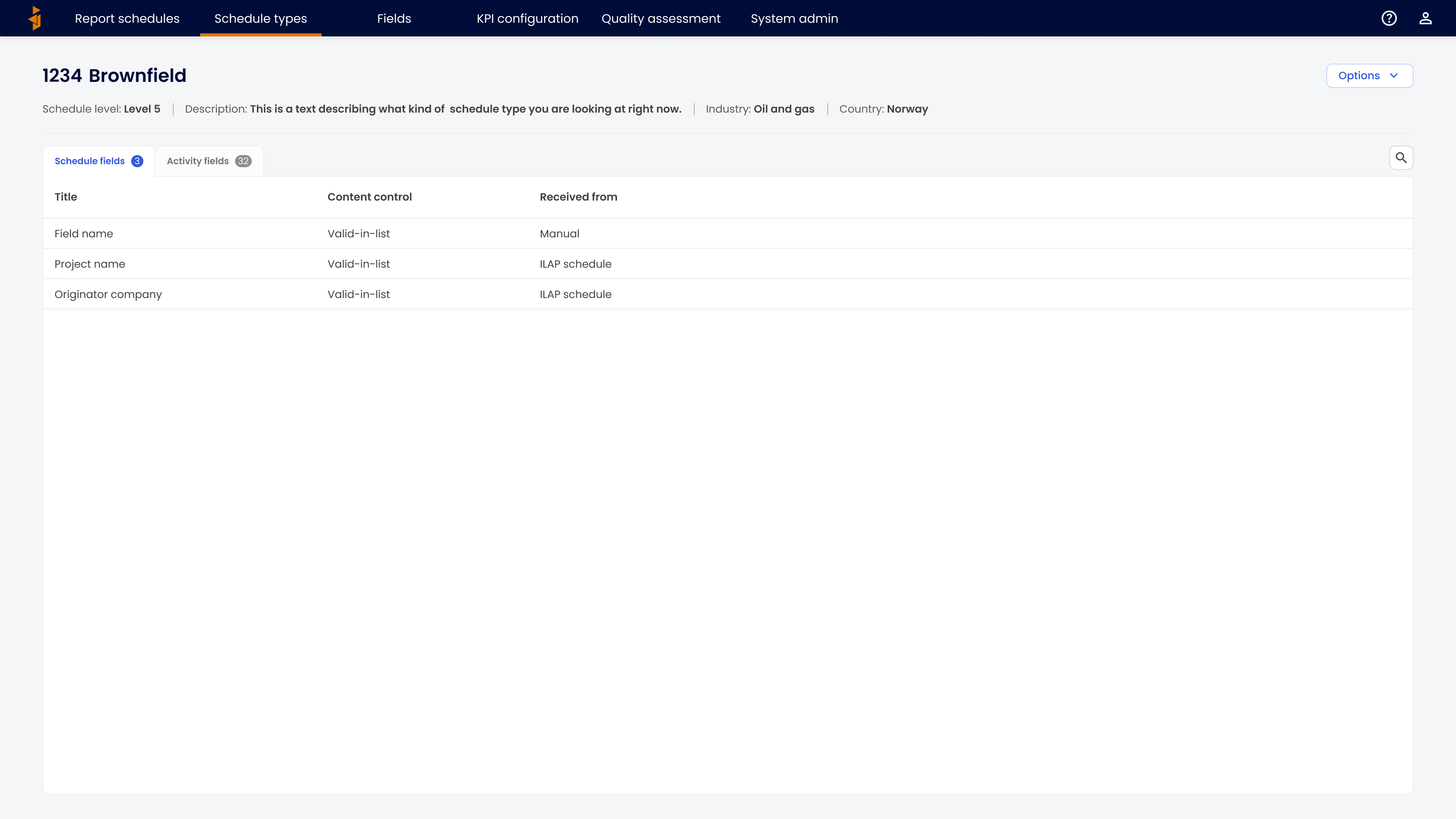
Task: Open System admin section
Action: (x=794, y=18)
